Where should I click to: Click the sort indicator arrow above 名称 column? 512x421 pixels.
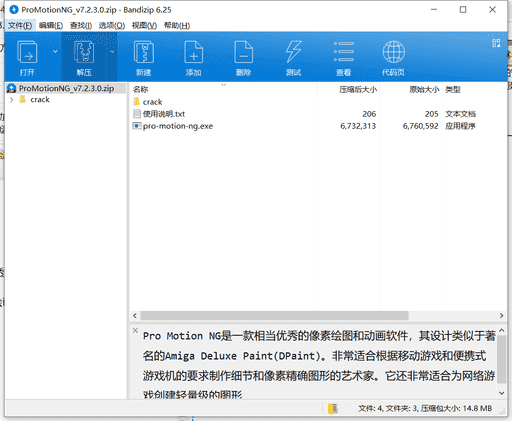point(224,85)
